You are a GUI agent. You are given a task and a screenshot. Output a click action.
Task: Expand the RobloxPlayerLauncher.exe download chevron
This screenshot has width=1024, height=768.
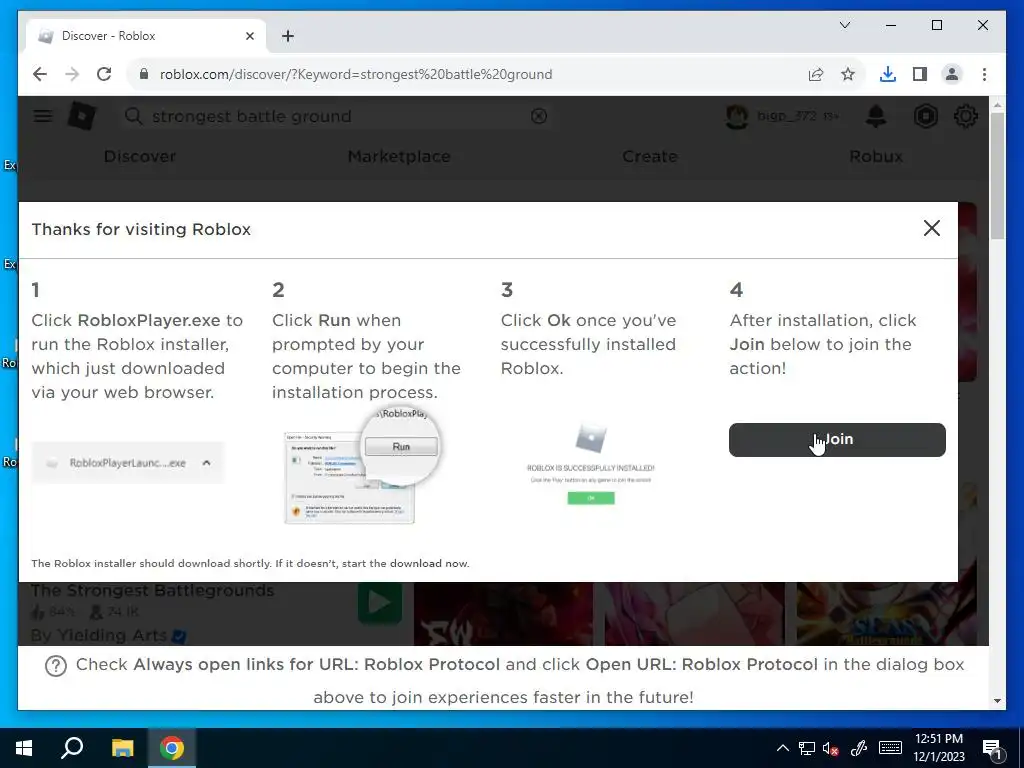point(206,462)
